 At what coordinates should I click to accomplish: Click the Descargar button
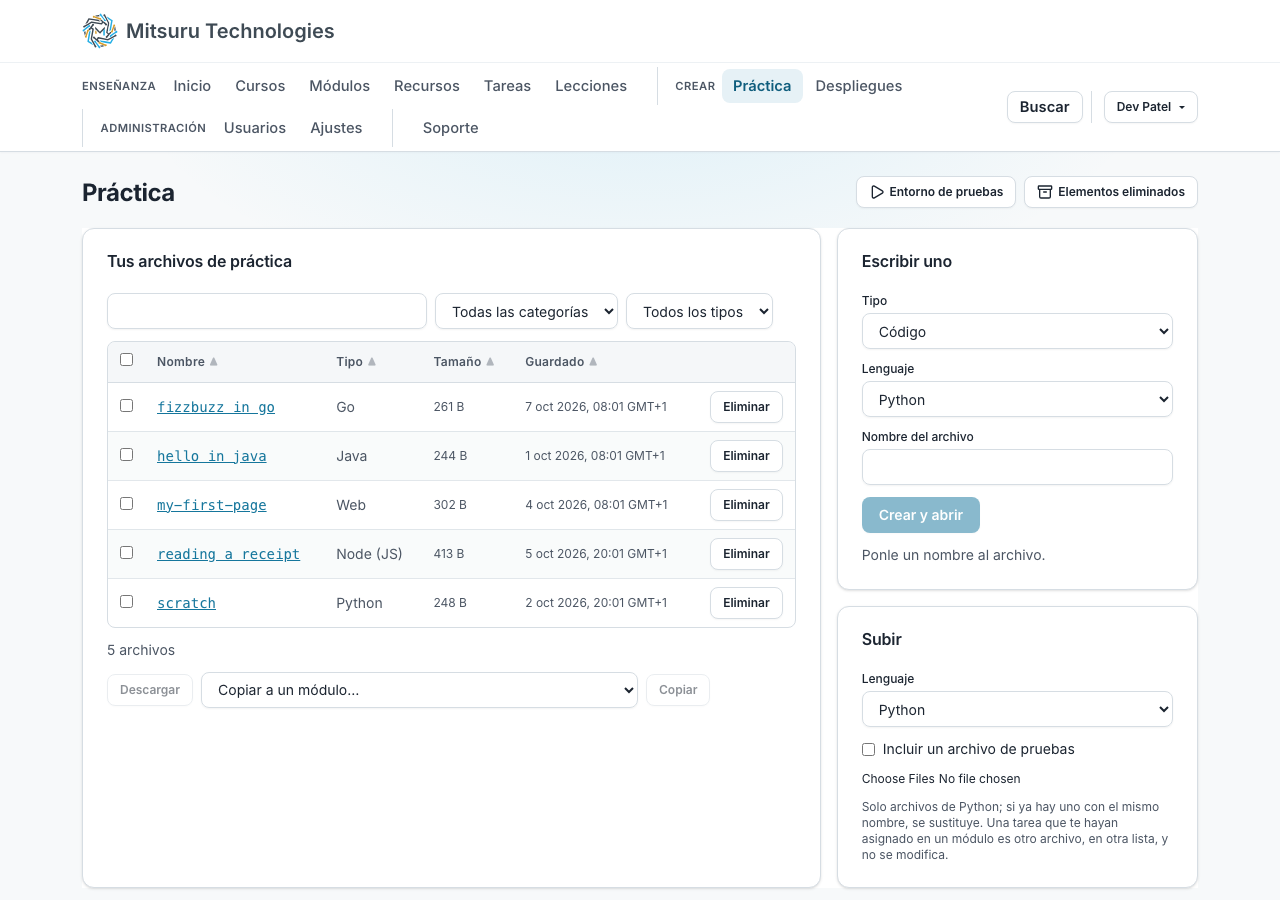tap(150, 690)
